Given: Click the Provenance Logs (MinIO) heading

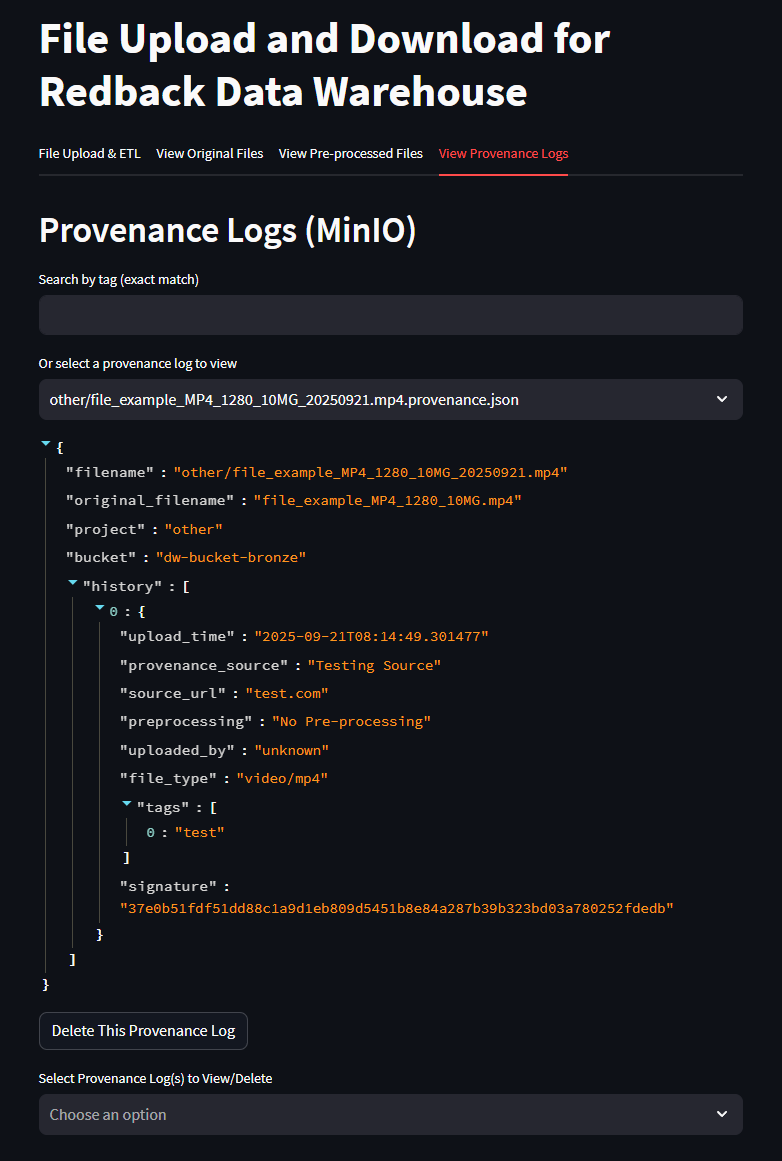Looking at the screenshot, I should click(x=227, y=230).
